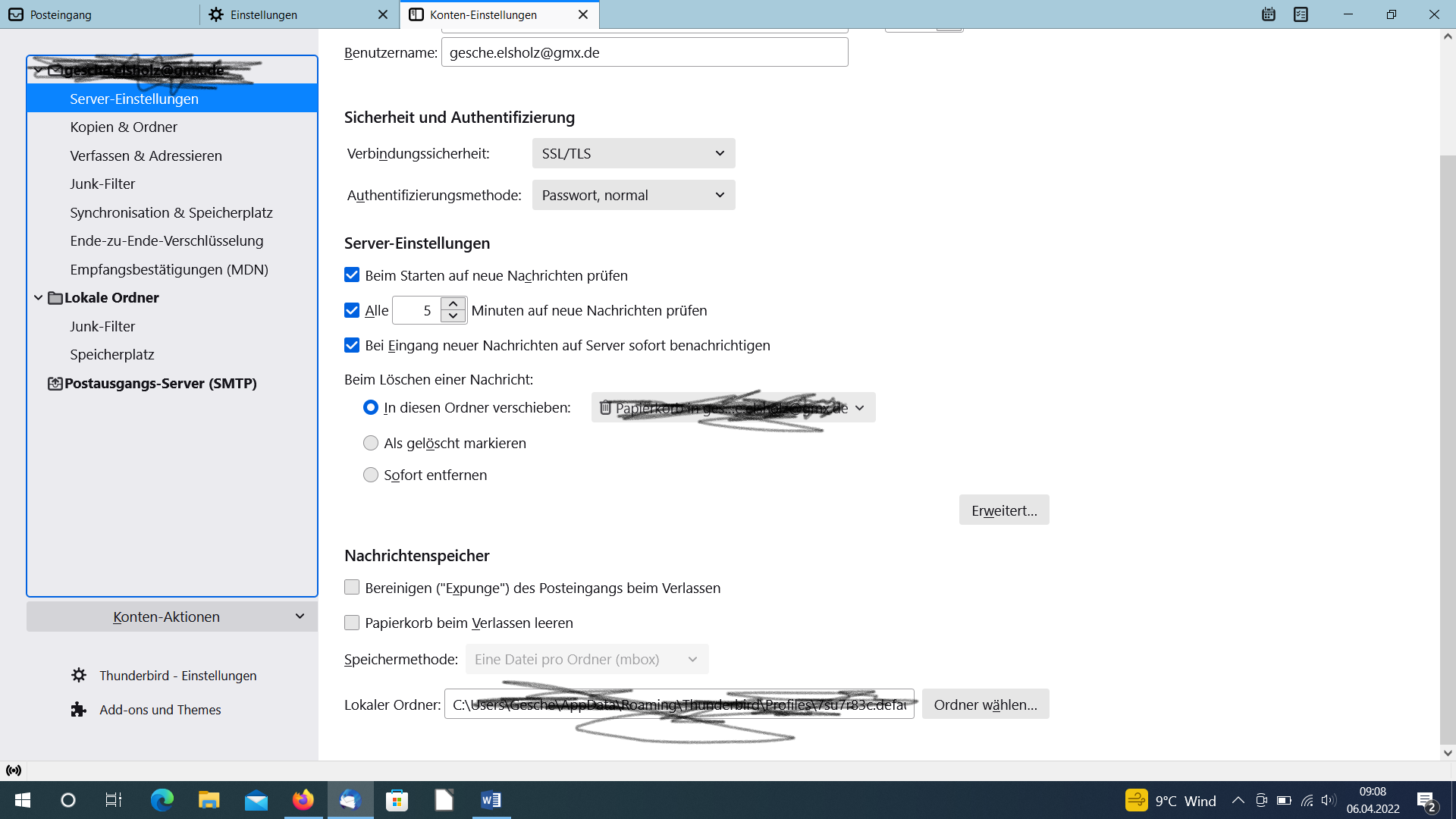Click the Ordner wählen... button
This screenshot has width=1456, height=819.
pos(985,704)
